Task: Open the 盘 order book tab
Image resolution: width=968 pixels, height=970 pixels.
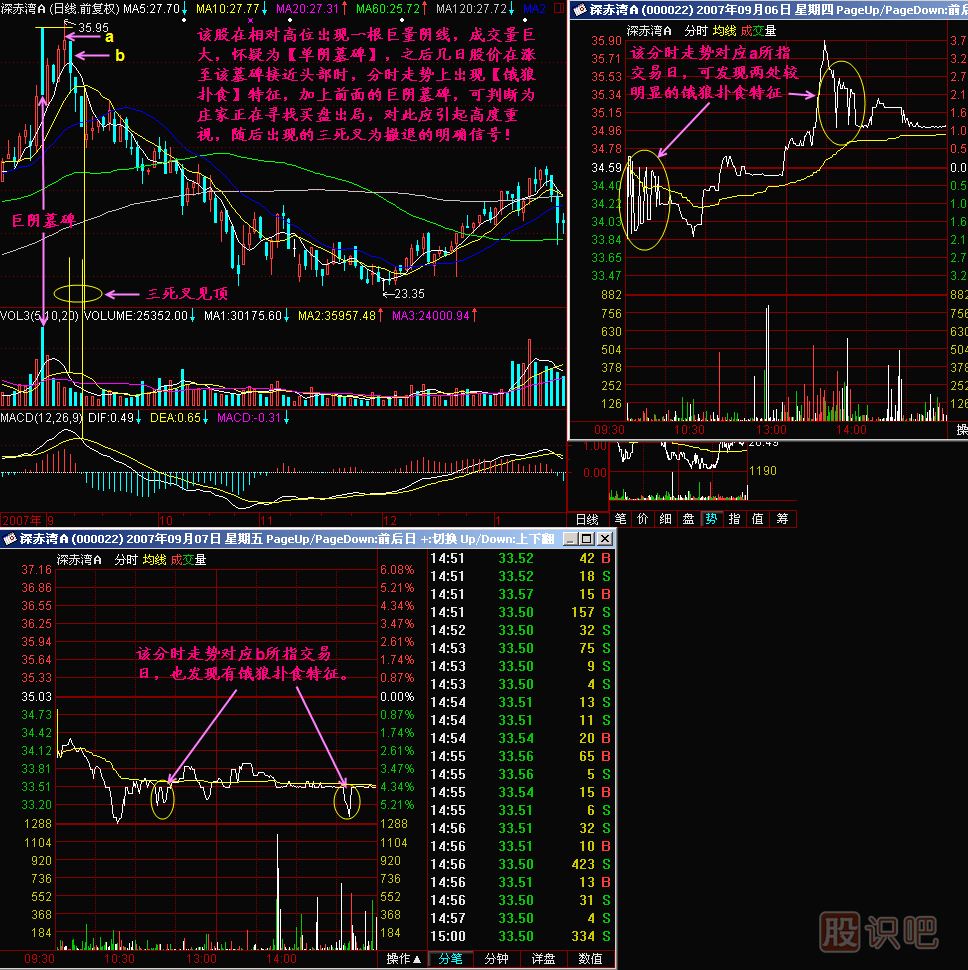Action: point(688,519)
